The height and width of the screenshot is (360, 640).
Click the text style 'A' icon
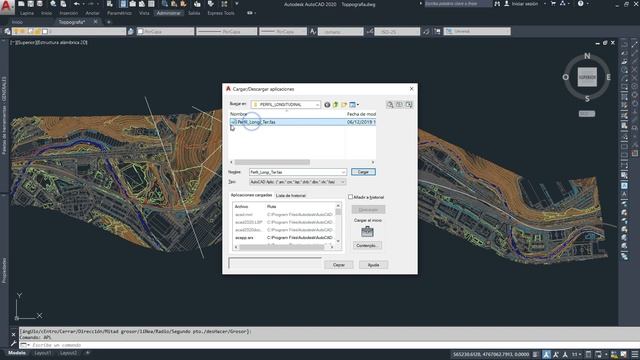313,31
